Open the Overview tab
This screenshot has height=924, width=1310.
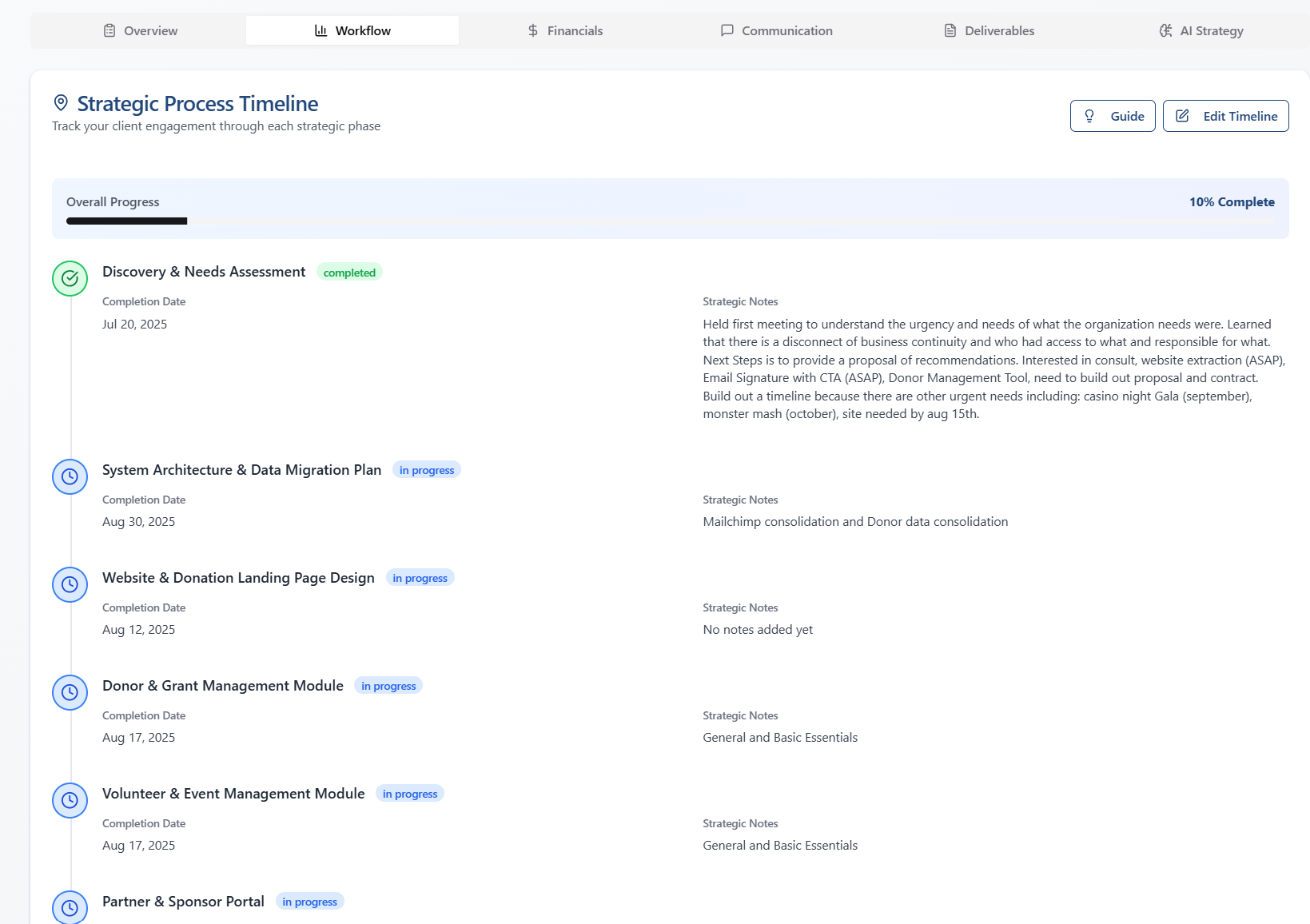[140, 30]
